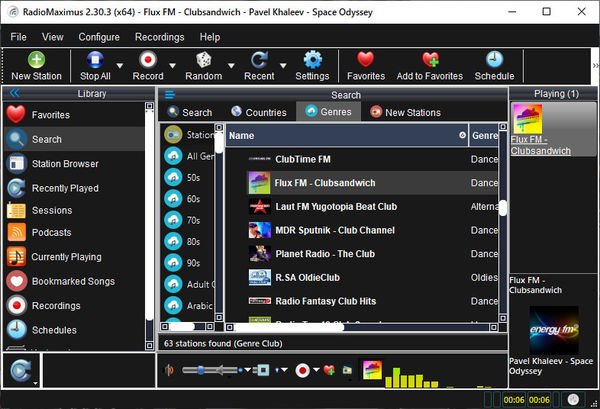The height and width of the screenshot is (409, 600).
Task: Open dropdown next to player stop button
Action: (284, 370)
